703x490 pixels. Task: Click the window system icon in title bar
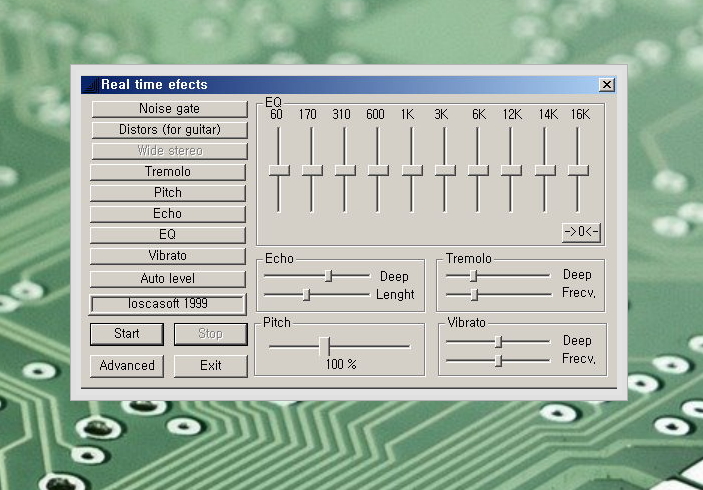(x=91, y=85)
